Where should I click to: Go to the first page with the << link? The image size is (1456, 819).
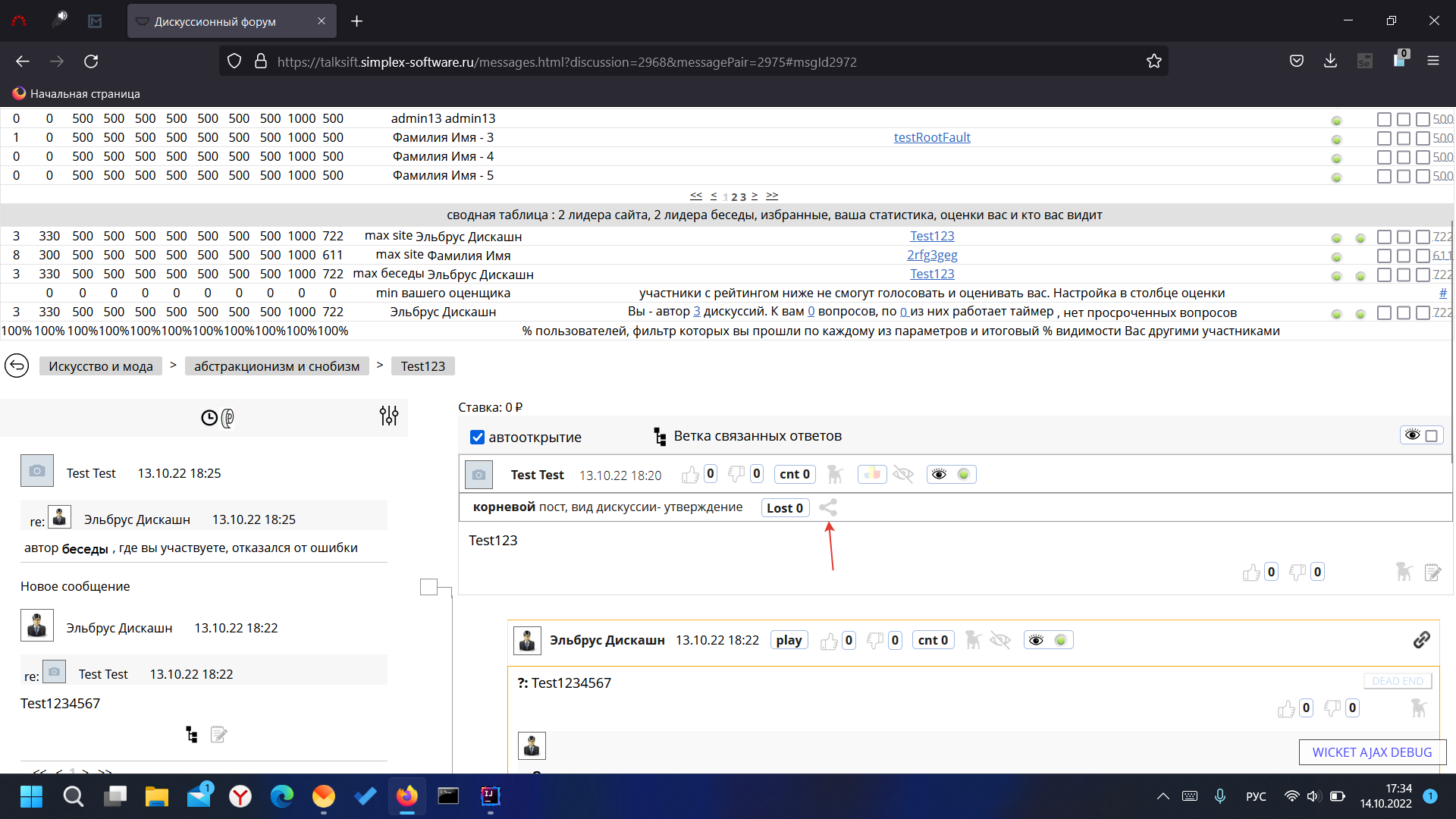pos(696,196)
